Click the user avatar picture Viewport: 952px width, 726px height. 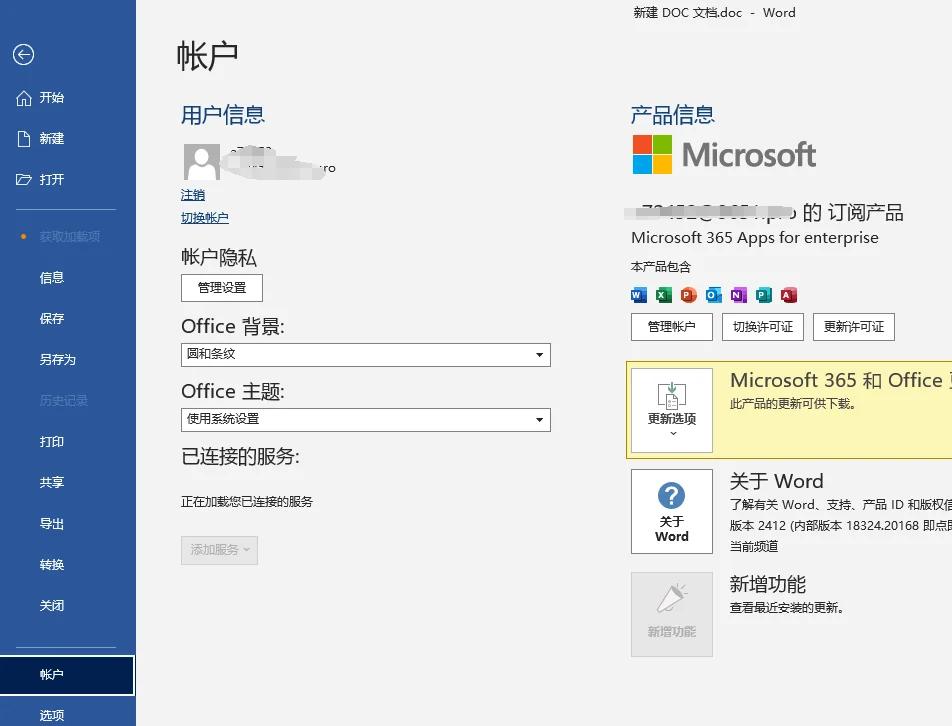tap(202, 161)
